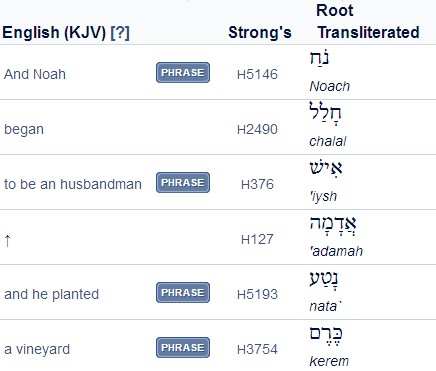Open PHRASE for to be an husbandman

(183, 182)
